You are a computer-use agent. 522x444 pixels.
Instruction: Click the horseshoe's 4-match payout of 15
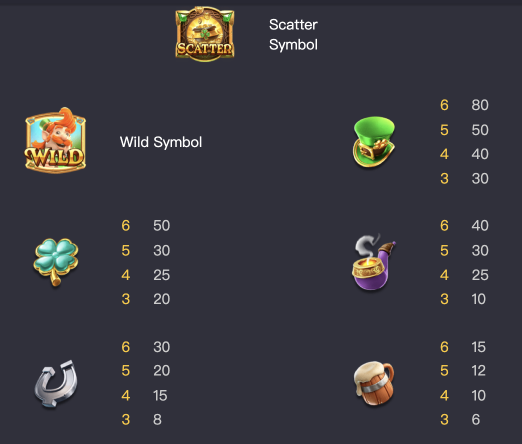160,396
